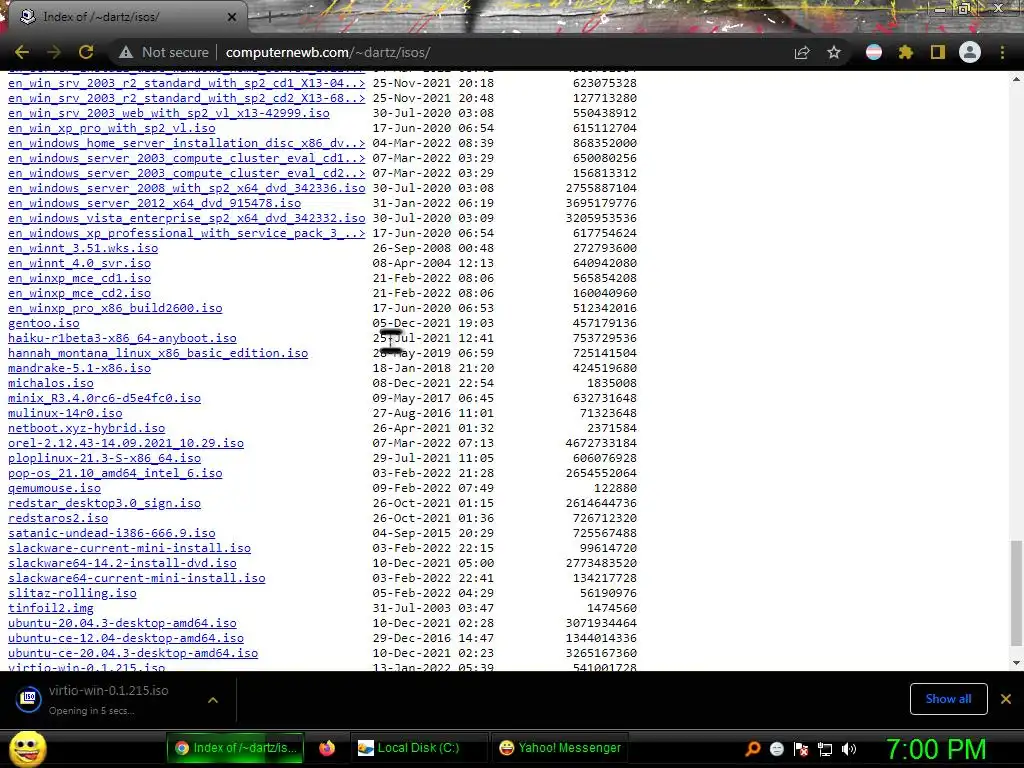Open the Chrome profile avatar
Screen dimensions: 1024x768
pyautogui.click(x=970, y=52)
